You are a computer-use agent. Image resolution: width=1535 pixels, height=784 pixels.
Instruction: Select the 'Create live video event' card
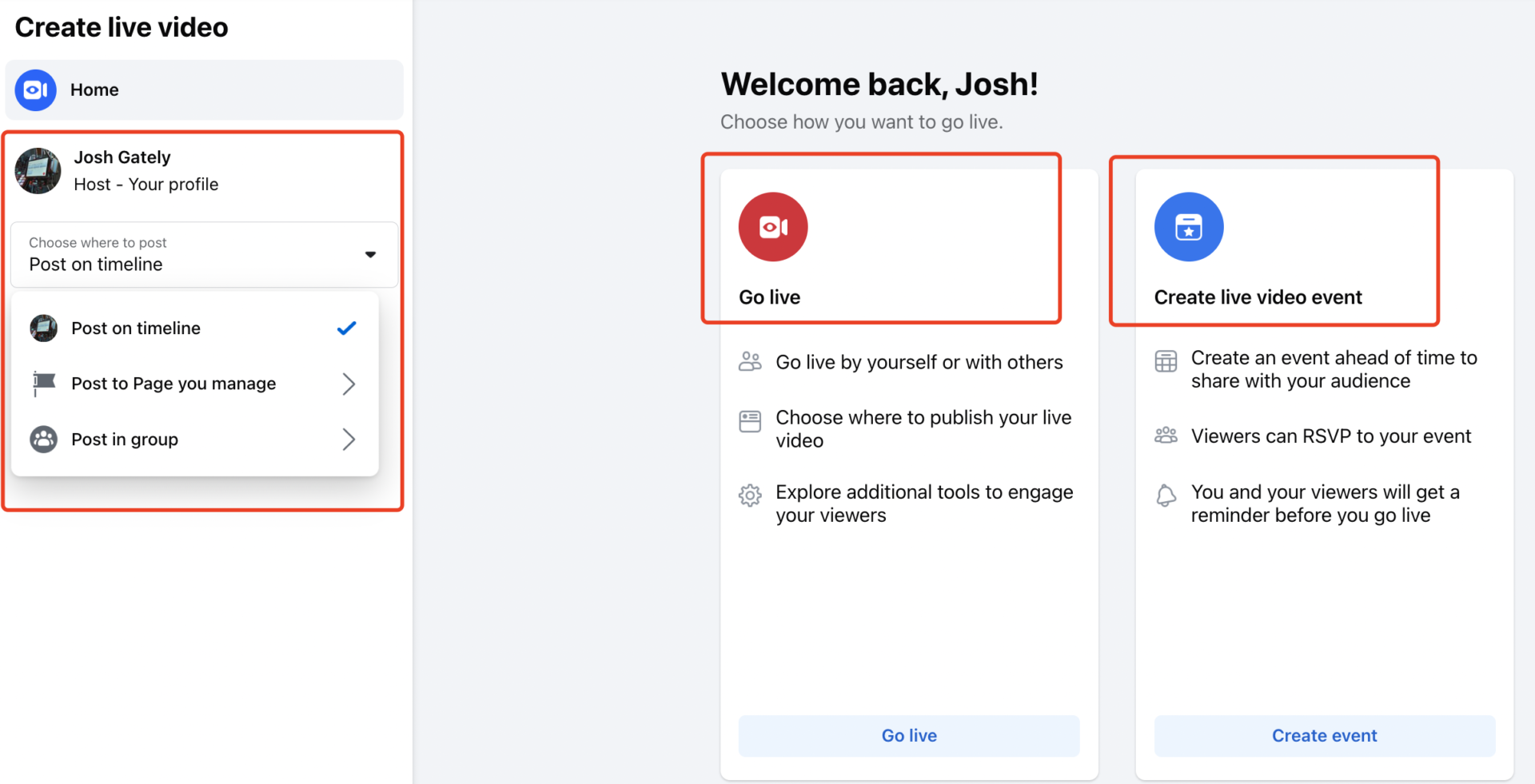1274,240
